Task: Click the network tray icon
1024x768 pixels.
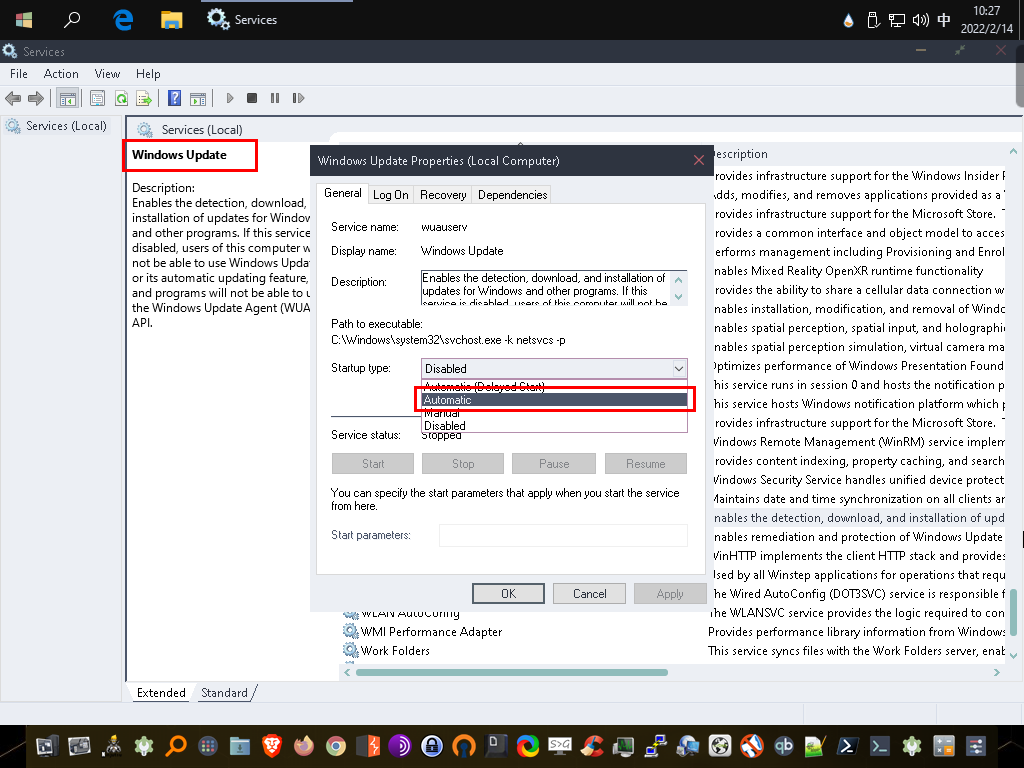Action: (x=897, y=20)
